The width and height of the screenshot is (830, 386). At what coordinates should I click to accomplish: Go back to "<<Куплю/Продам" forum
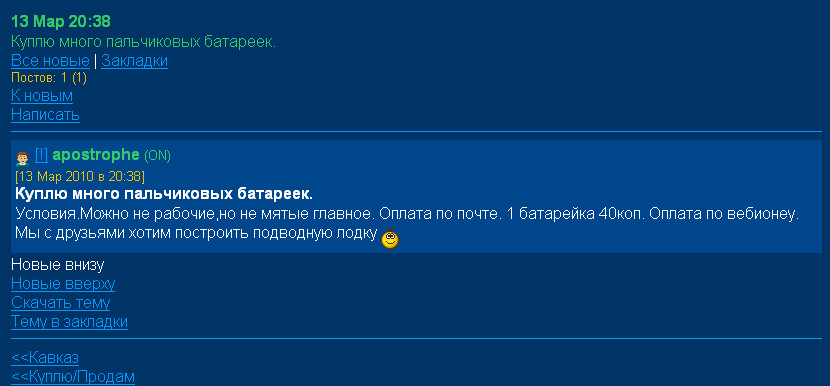(x=73, y=376)
